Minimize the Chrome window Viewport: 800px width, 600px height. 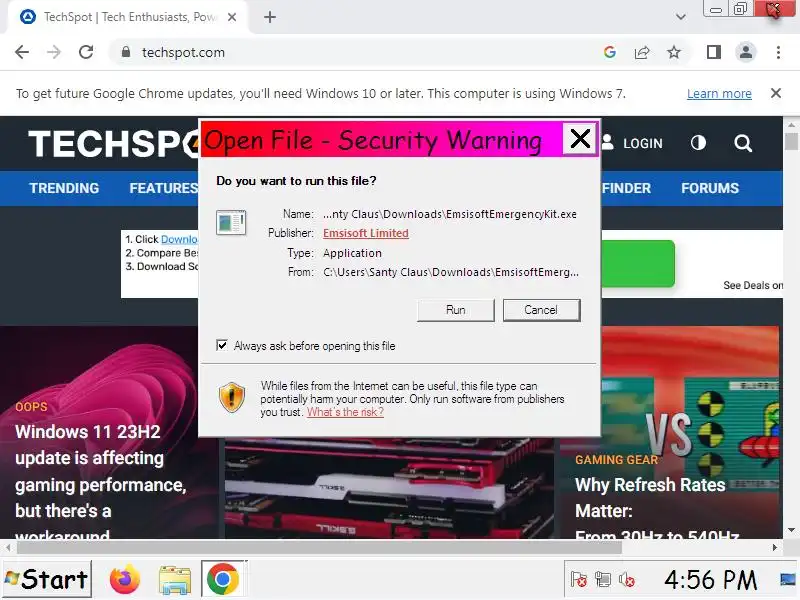[x=716, y=10]
